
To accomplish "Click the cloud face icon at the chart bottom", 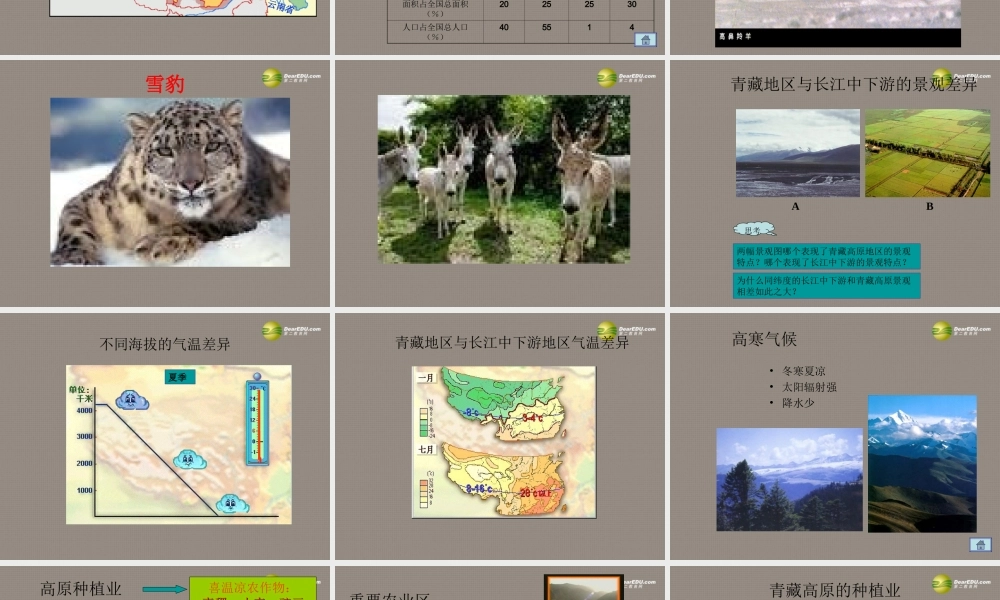I will (x=232, y=504).
